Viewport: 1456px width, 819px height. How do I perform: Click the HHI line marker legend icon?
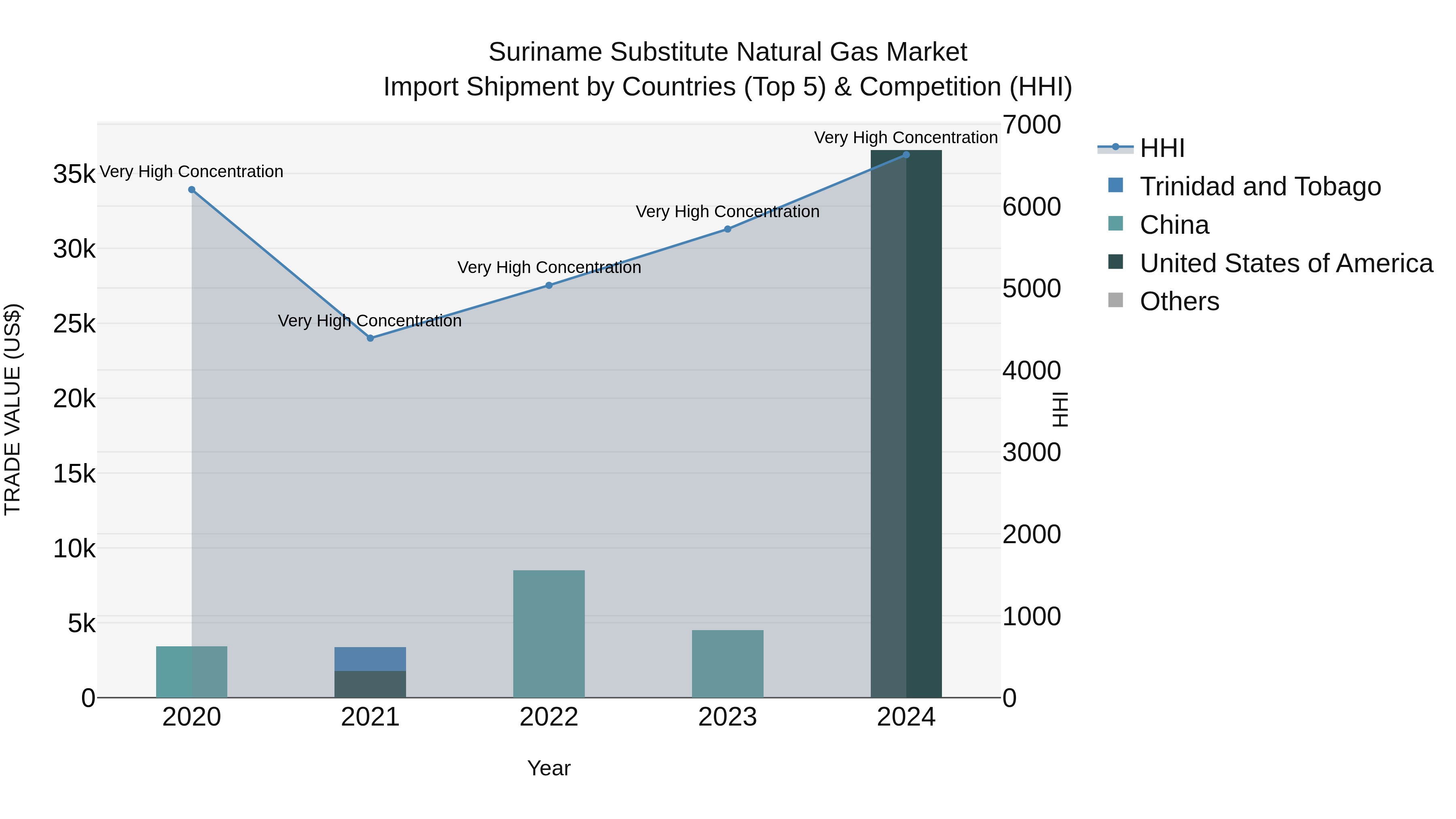pos(1116,147)
